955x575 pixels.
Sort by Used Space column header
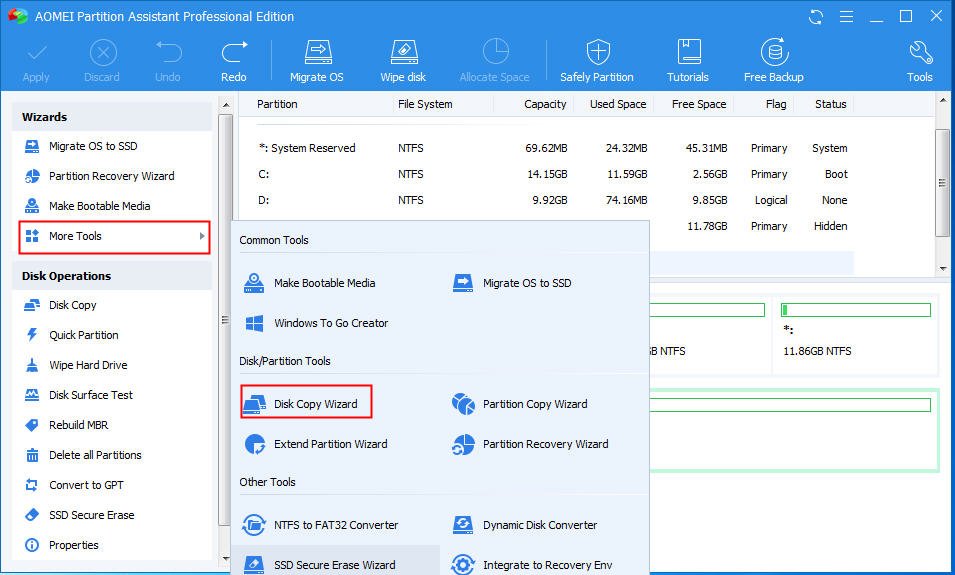618,104
